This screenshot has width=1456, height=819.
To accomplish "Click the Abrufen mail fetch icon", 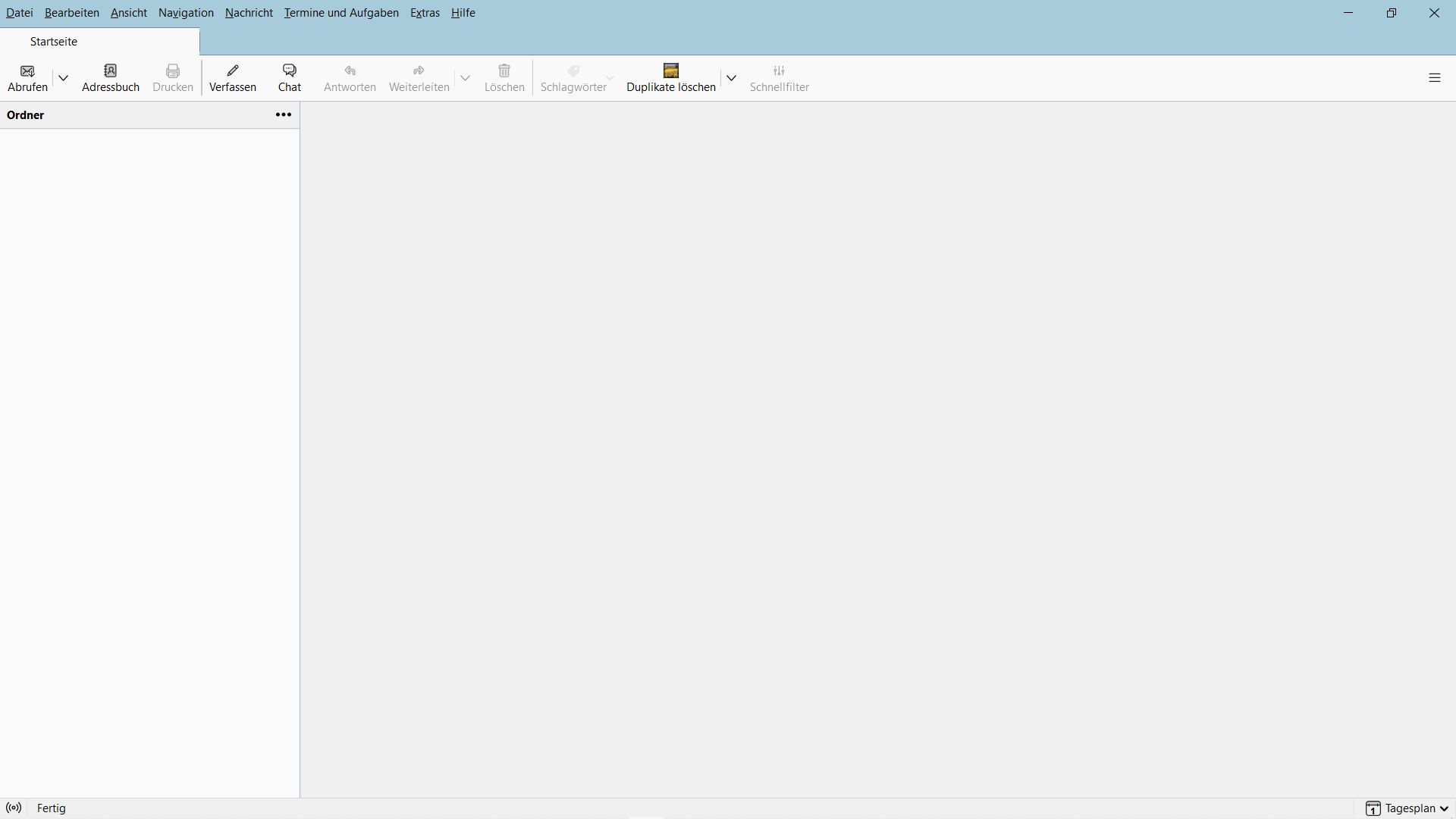I will 27,71.
